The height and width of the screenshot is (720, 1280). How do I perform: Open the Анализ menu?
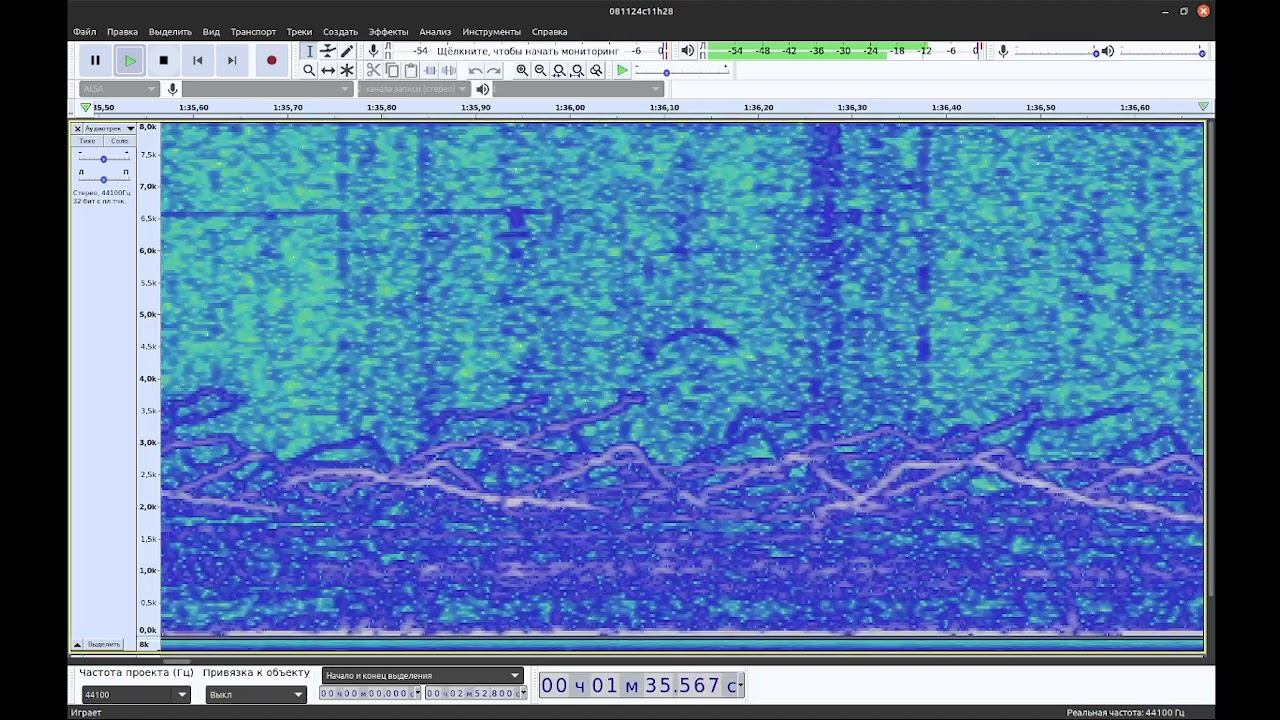pyautogui.click(x=435, y=32)
